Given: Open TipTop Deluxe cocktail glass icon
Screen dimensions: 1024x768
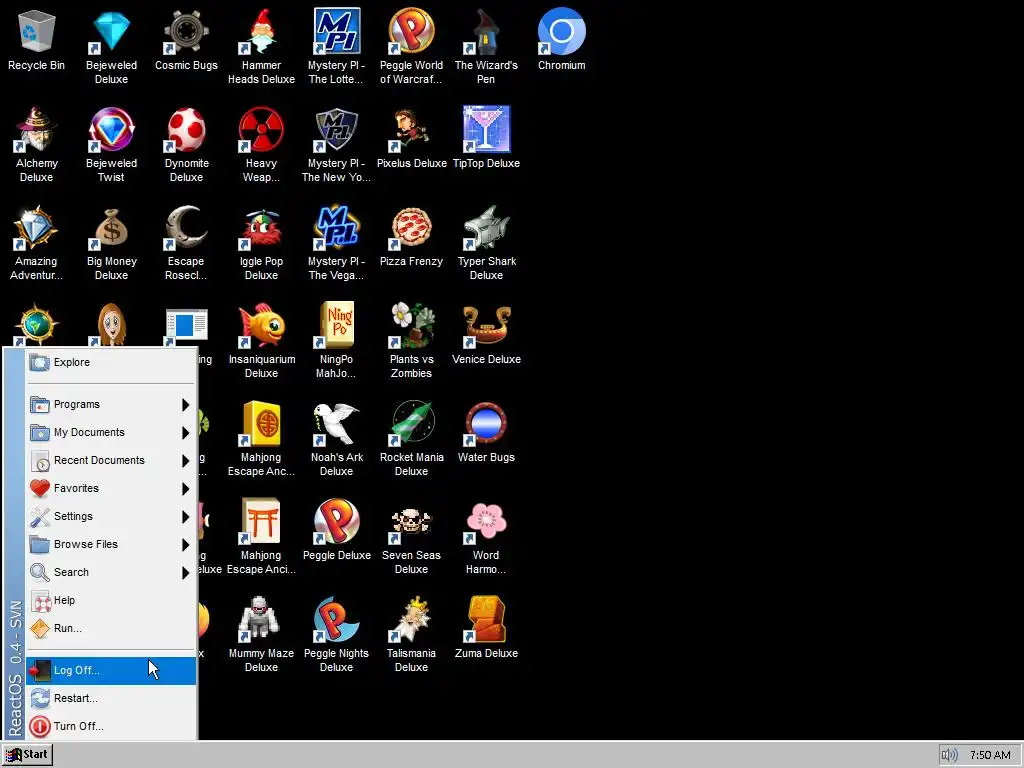Looking at the screenshot, I should (x=487, y=129).
